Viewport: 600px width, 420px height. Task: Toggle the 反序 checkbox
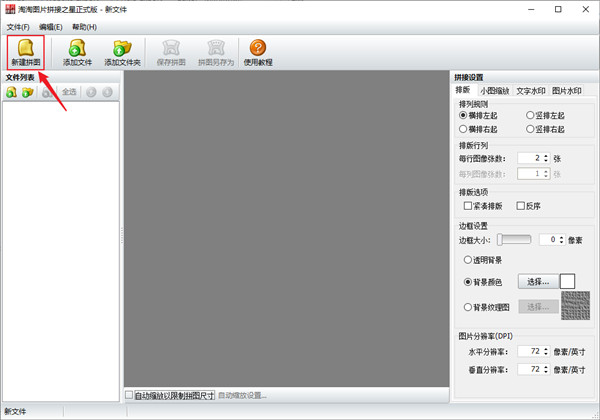click(x=521, y=206)
